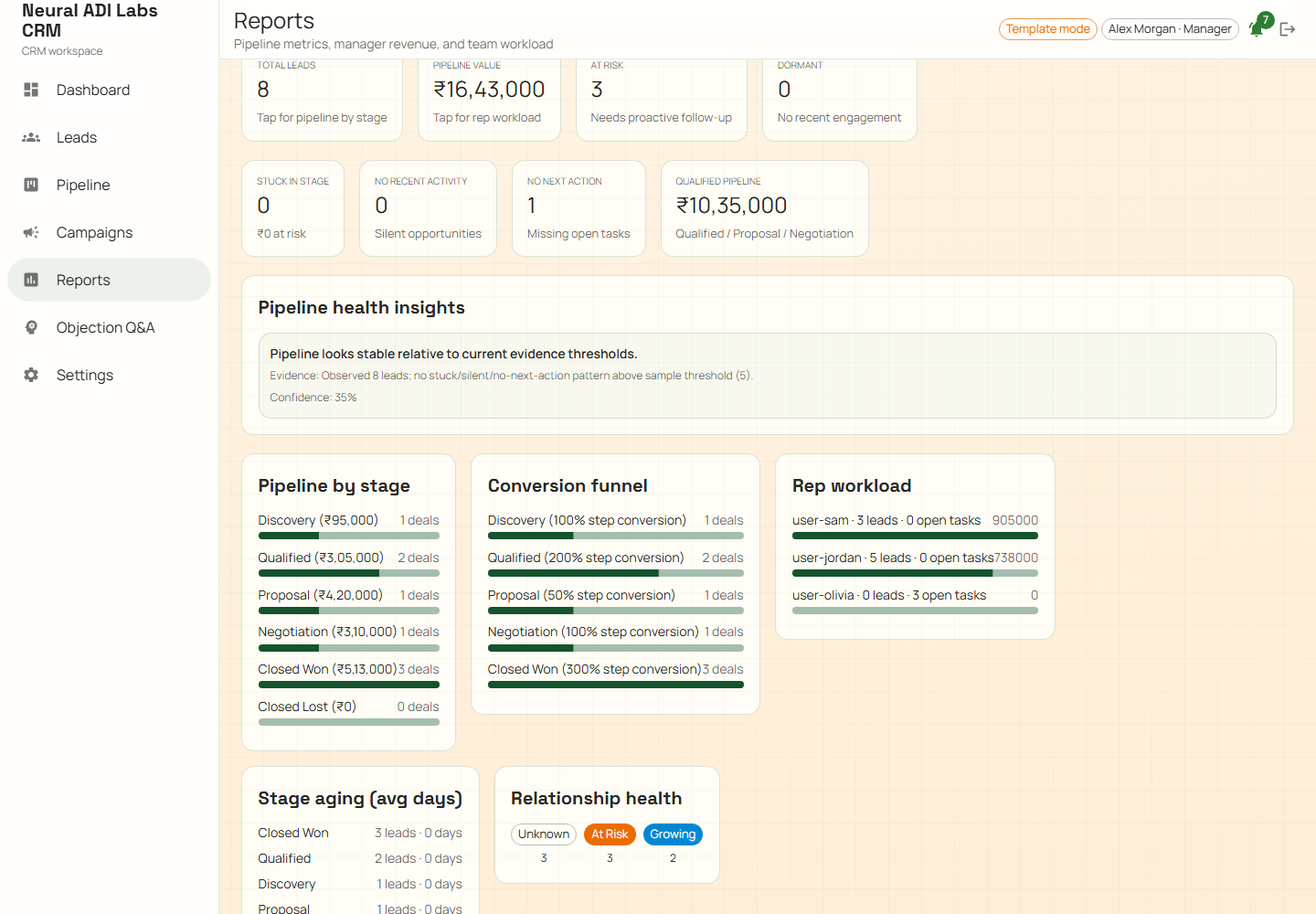Click Stage aging 'Qualified' row
The image size is (1316, 914).
[360, 858]
